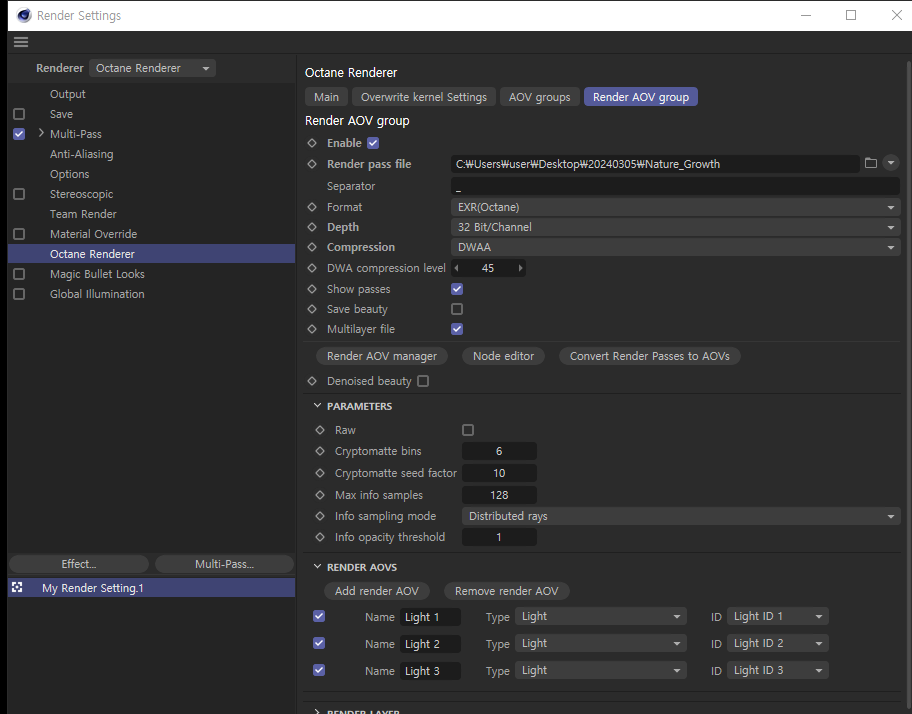Image resolution: width=912 pixels, height=714 pixels.
Task: Switch to Overwrite kernel Settings tab
Action: coord(424,97)
